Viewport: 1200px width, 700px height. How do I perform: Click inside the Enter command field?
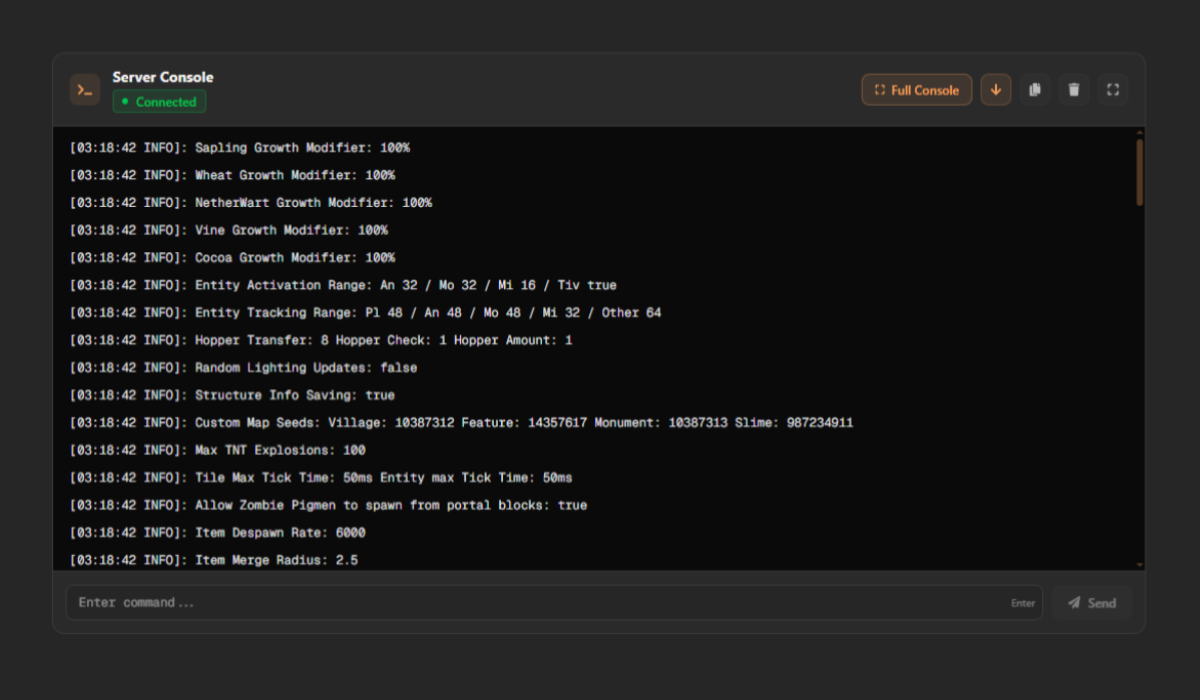click(x=400, y=602)
